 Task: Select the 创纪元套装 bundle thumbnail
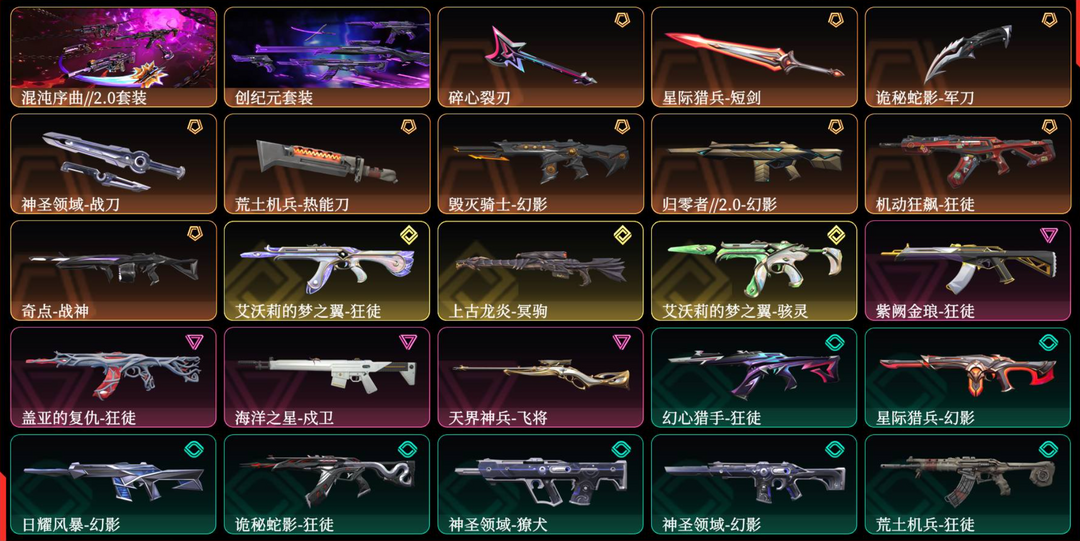(x=327, y=57)
